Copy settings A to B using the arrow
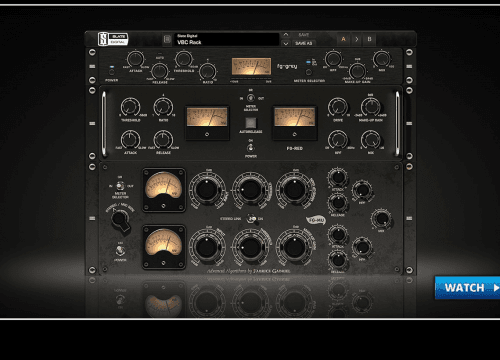Screen dimensions: 500x360 pos(357,39)
